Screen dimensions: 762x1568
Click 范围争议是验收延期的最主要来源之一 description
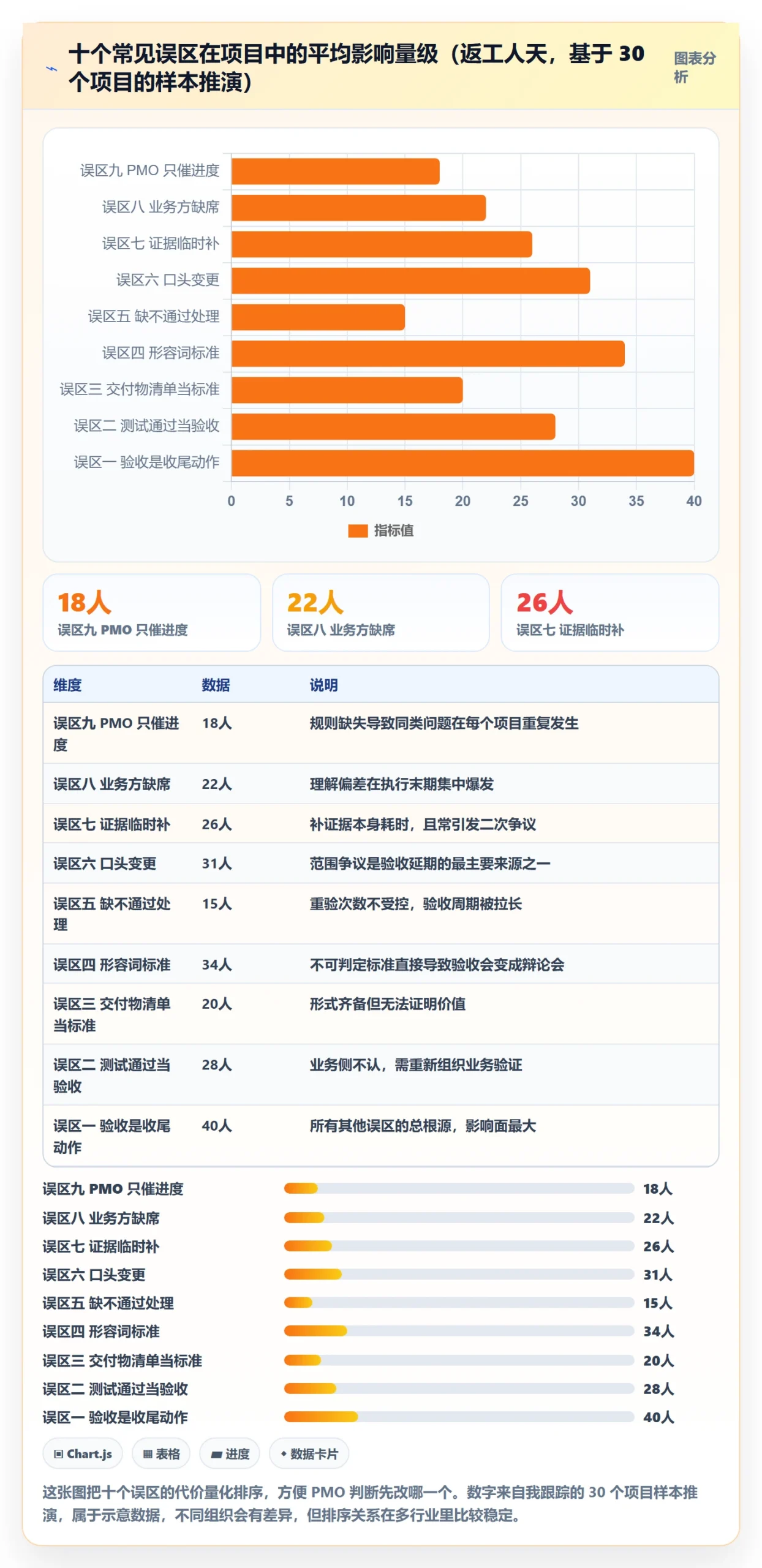click(430, 863)
